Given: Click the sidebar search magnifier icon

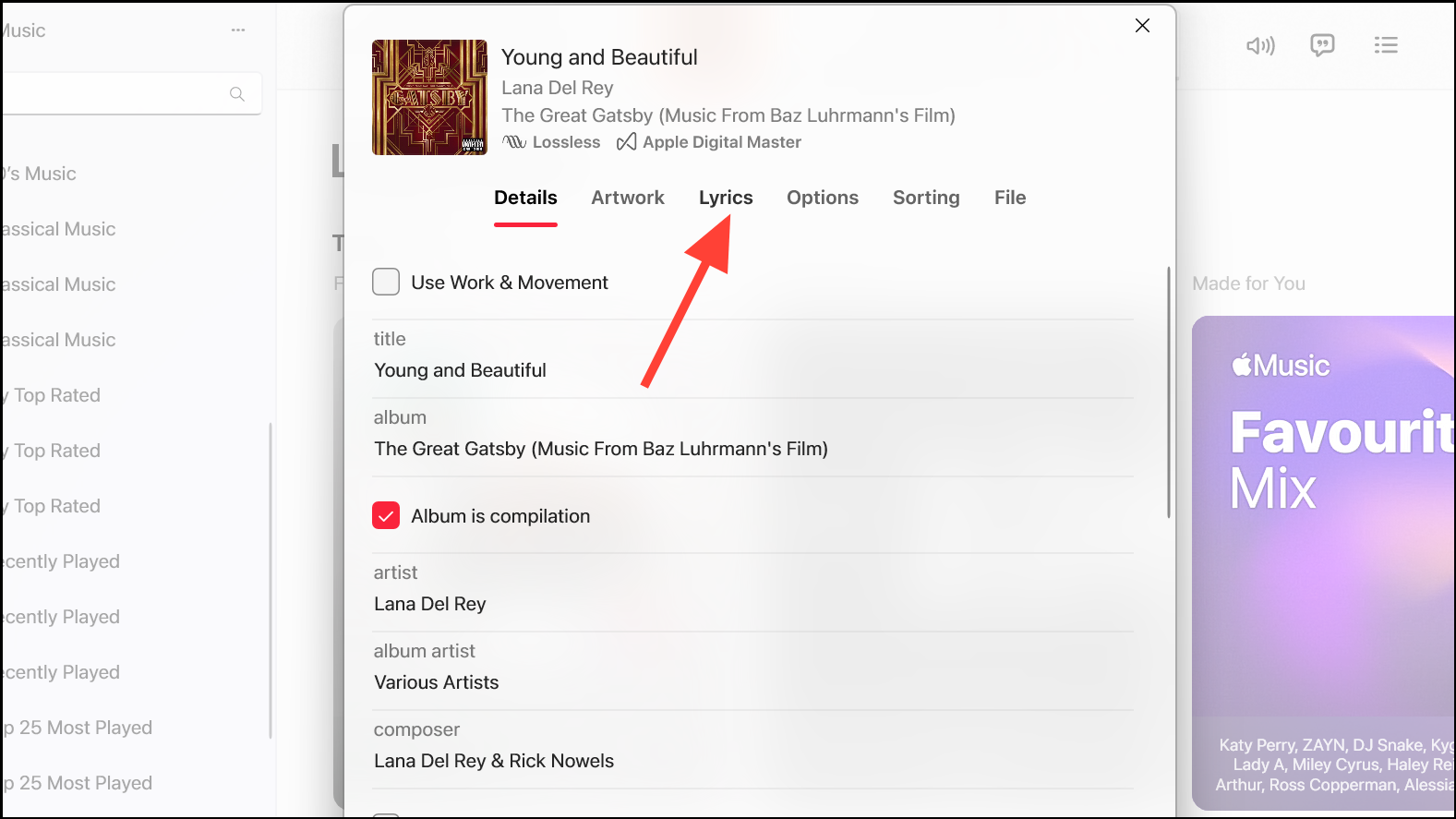Looking at the screenshot, I should pyautogui.click(x=237, y=94).
